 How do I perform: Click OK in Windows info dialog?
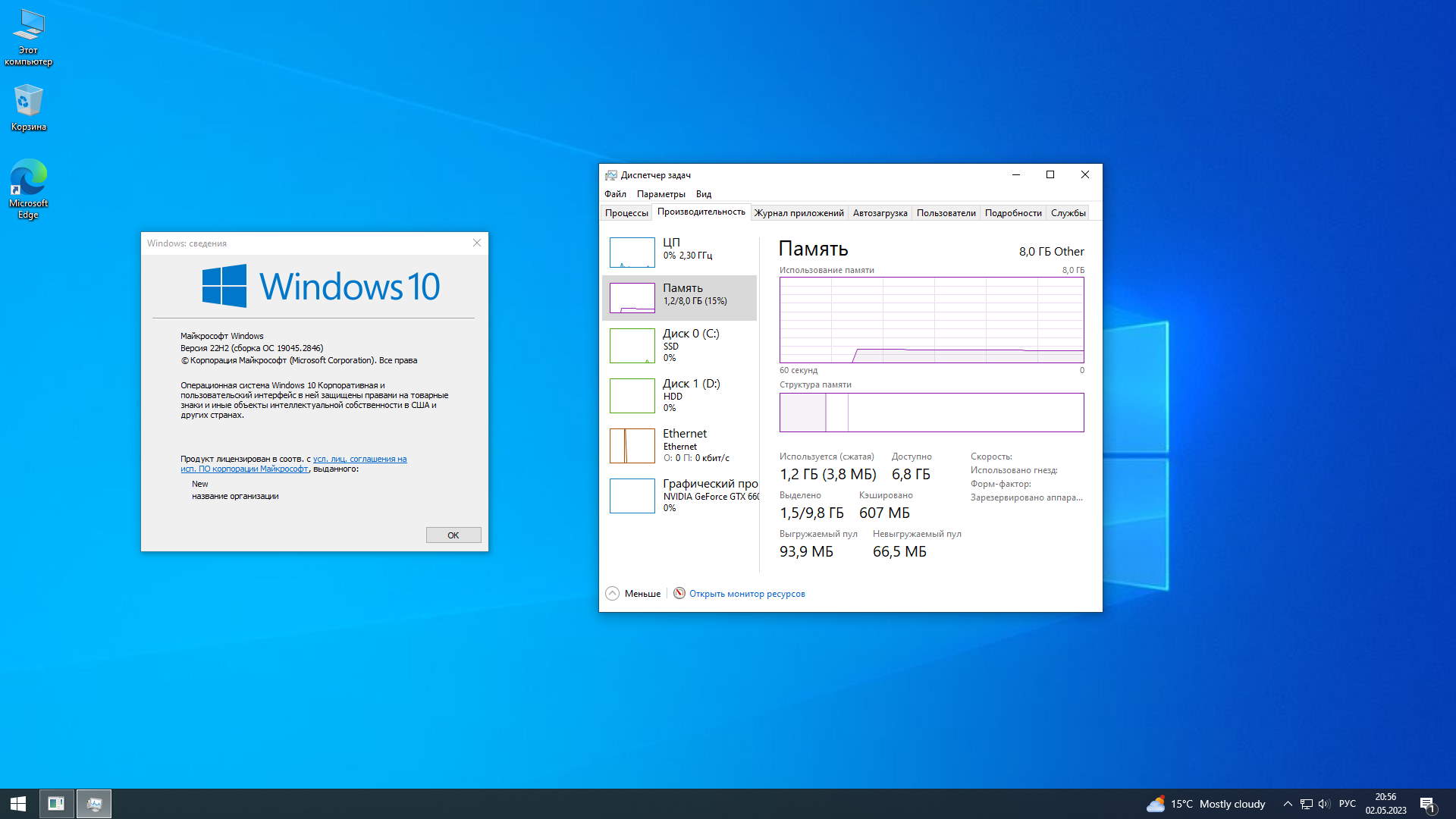[453, 535]
